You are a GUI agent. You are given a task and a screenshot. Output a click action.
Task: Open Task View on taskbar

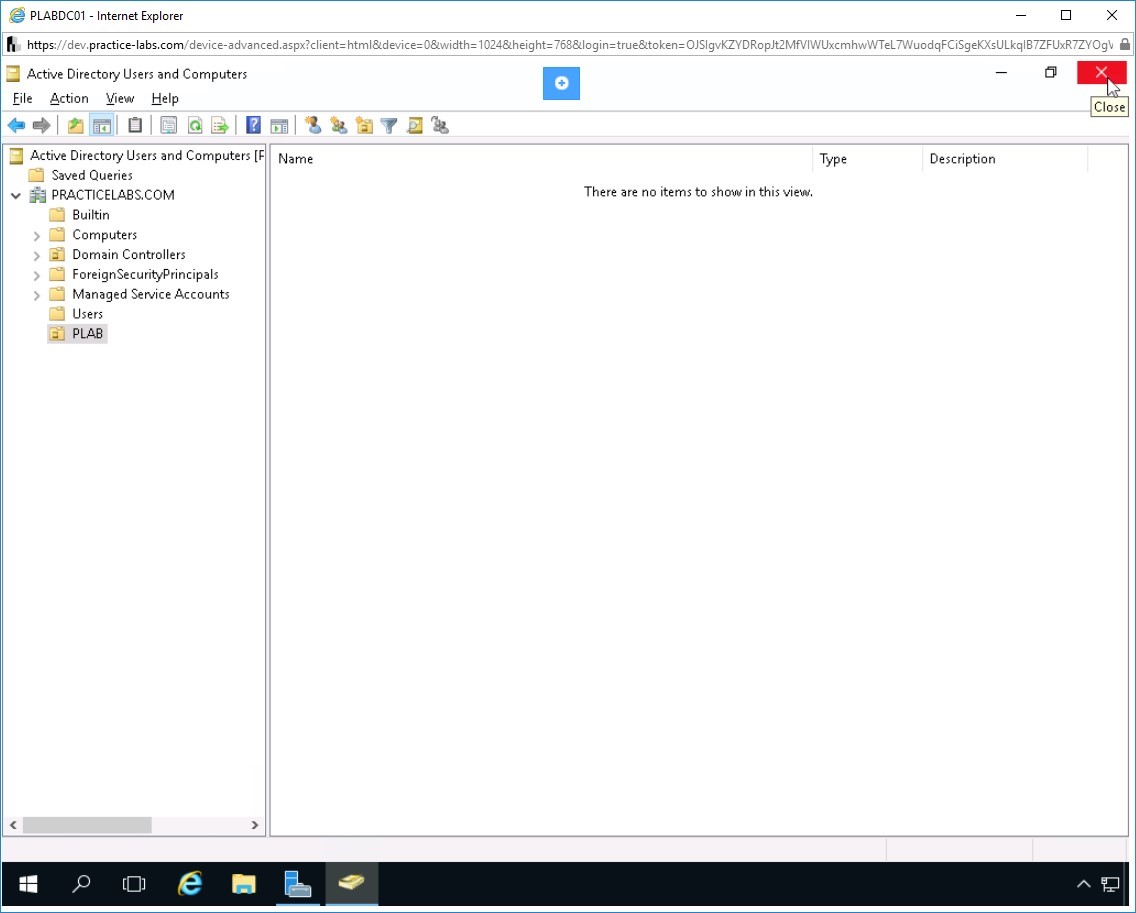pyautogui.click(x=134, y=884)
